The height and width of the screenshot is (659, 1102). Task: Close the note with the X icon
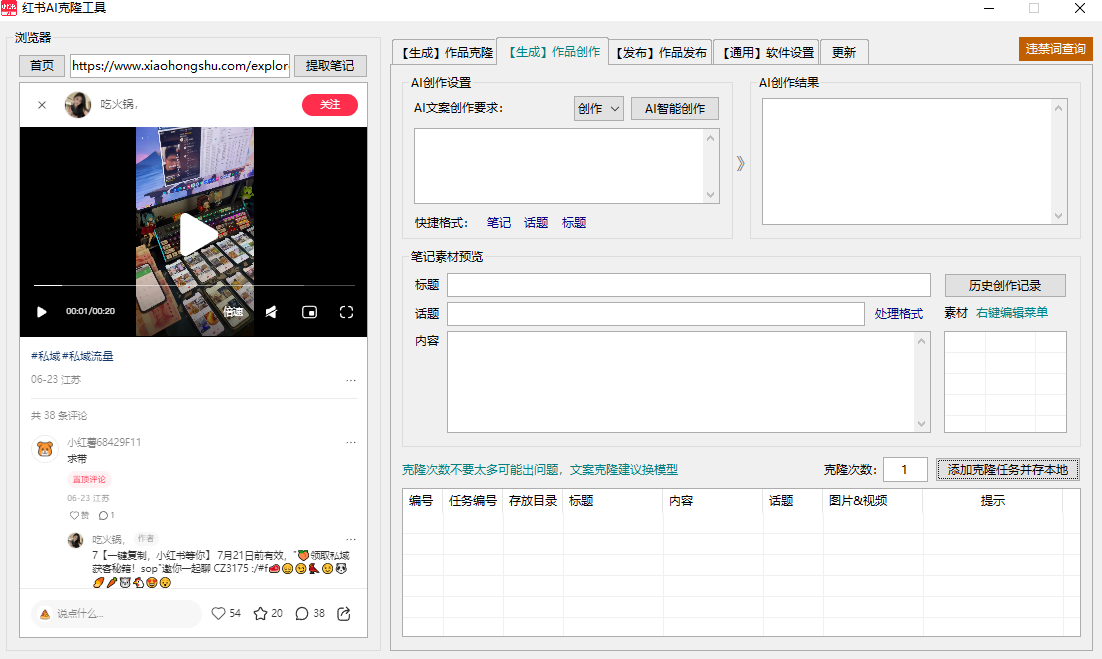tap(42, 105)
